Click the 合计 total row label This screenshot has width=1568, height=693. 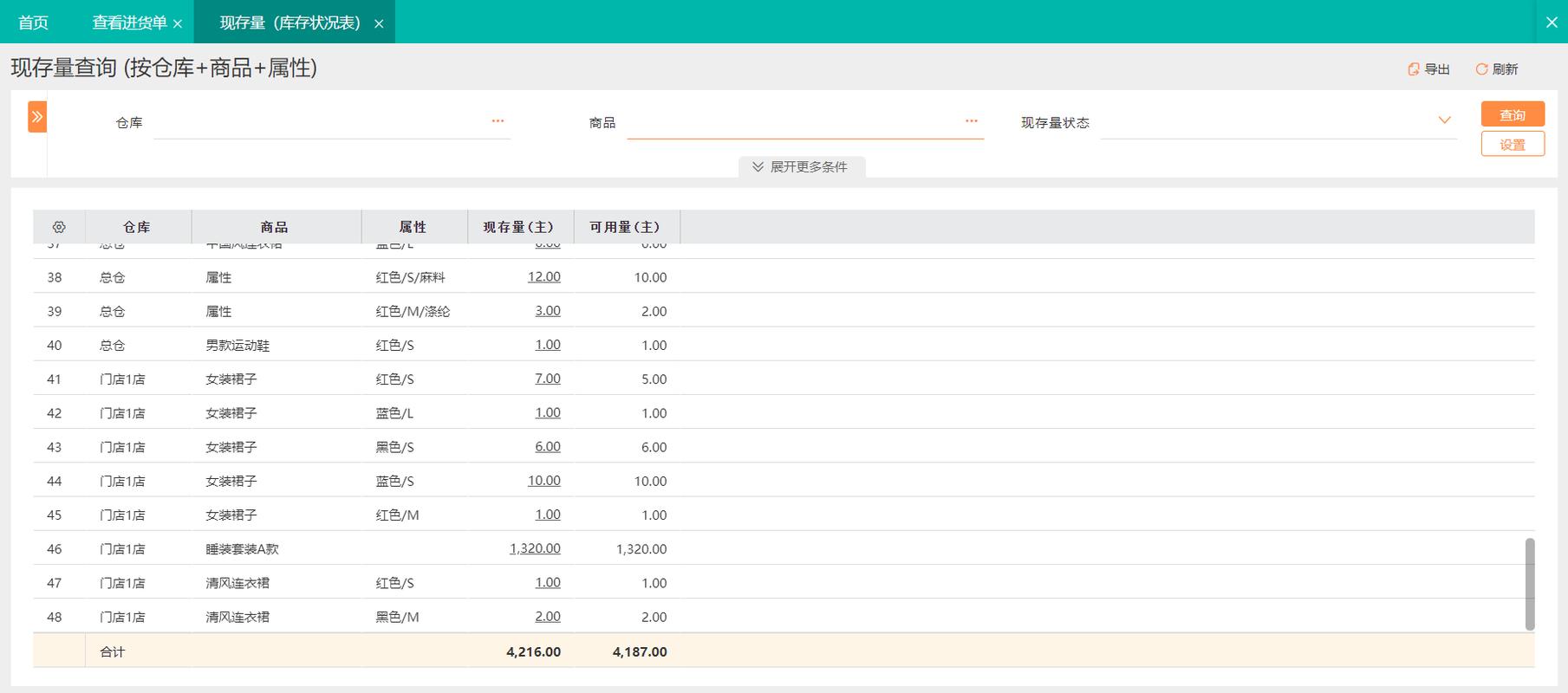pos(113,651)
